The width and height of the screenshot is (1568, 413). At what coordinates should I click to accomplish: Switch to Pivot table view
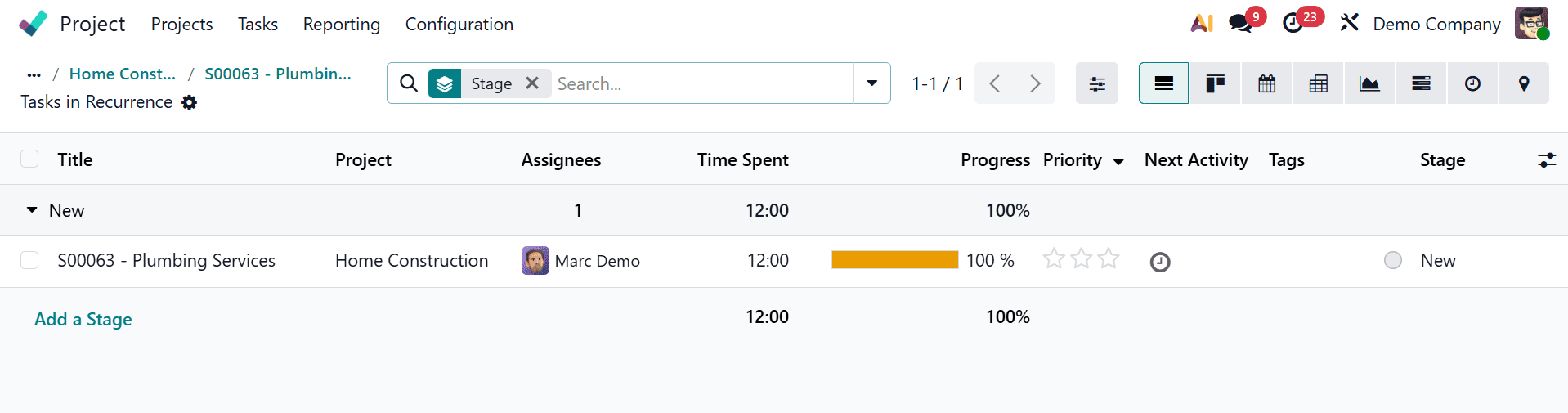tap(1319, 83)
